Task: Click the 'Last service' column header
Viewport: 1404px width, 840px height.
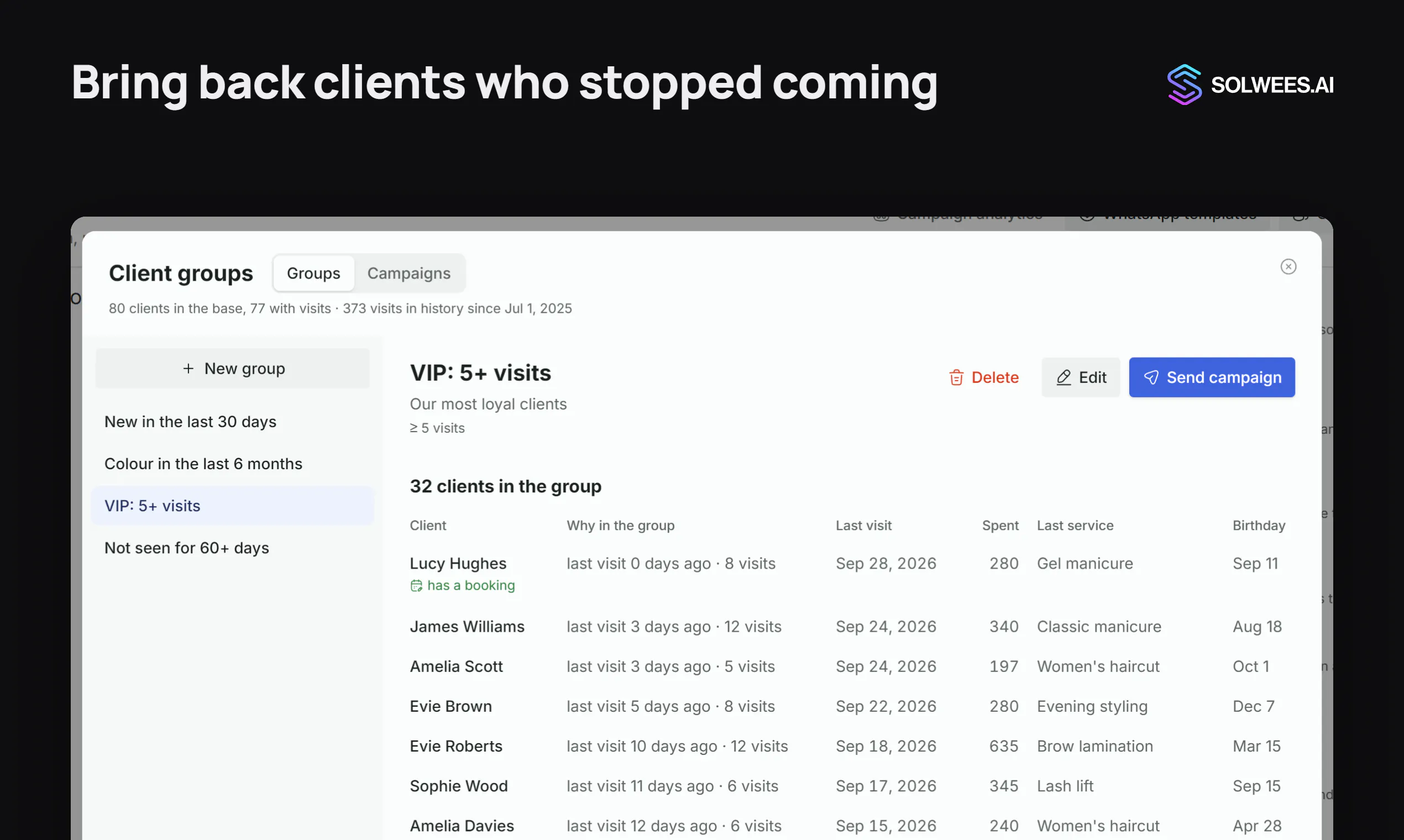Action: [x=1075, y=526]
